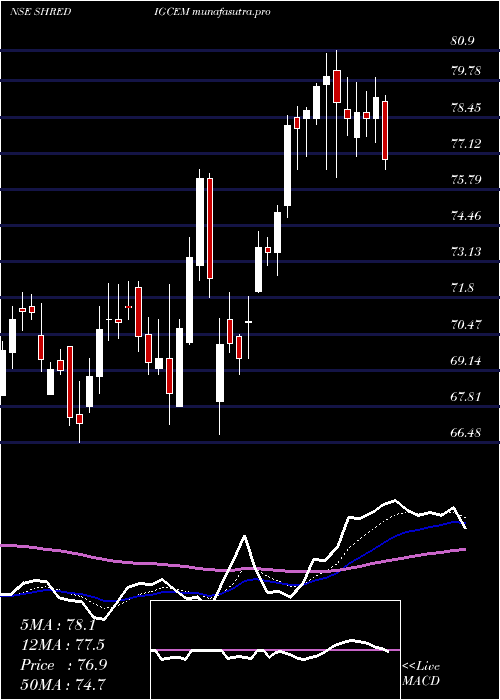Click the 12MA : 77.5 indicator text
The image size is (500, 700).
tap(62, 645)
